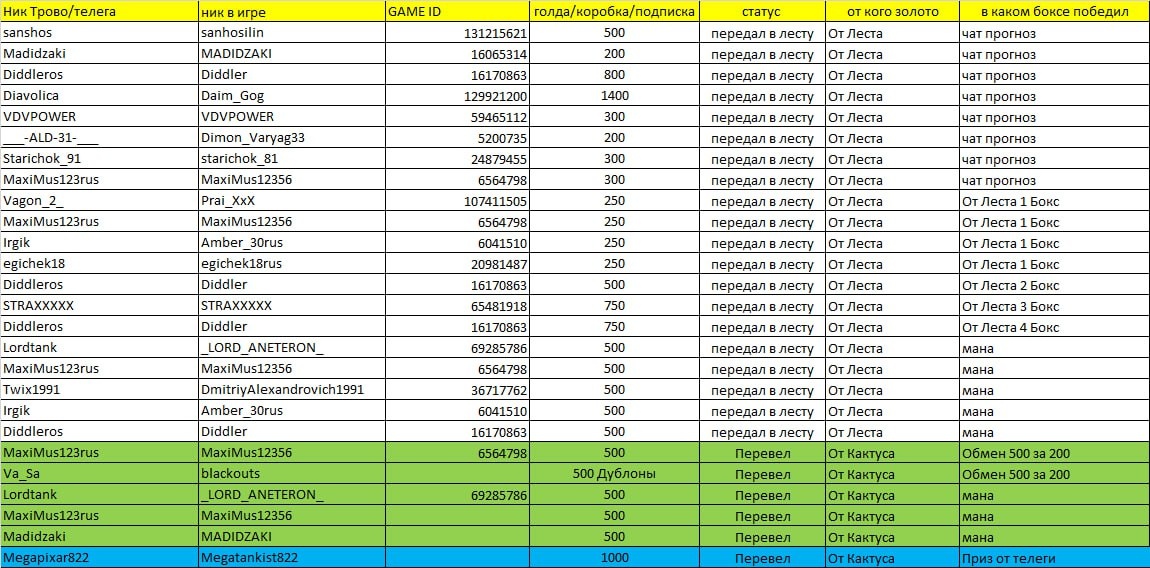
Task: Select the gold value 800 in Diddleros row
Action: (614, 75)
